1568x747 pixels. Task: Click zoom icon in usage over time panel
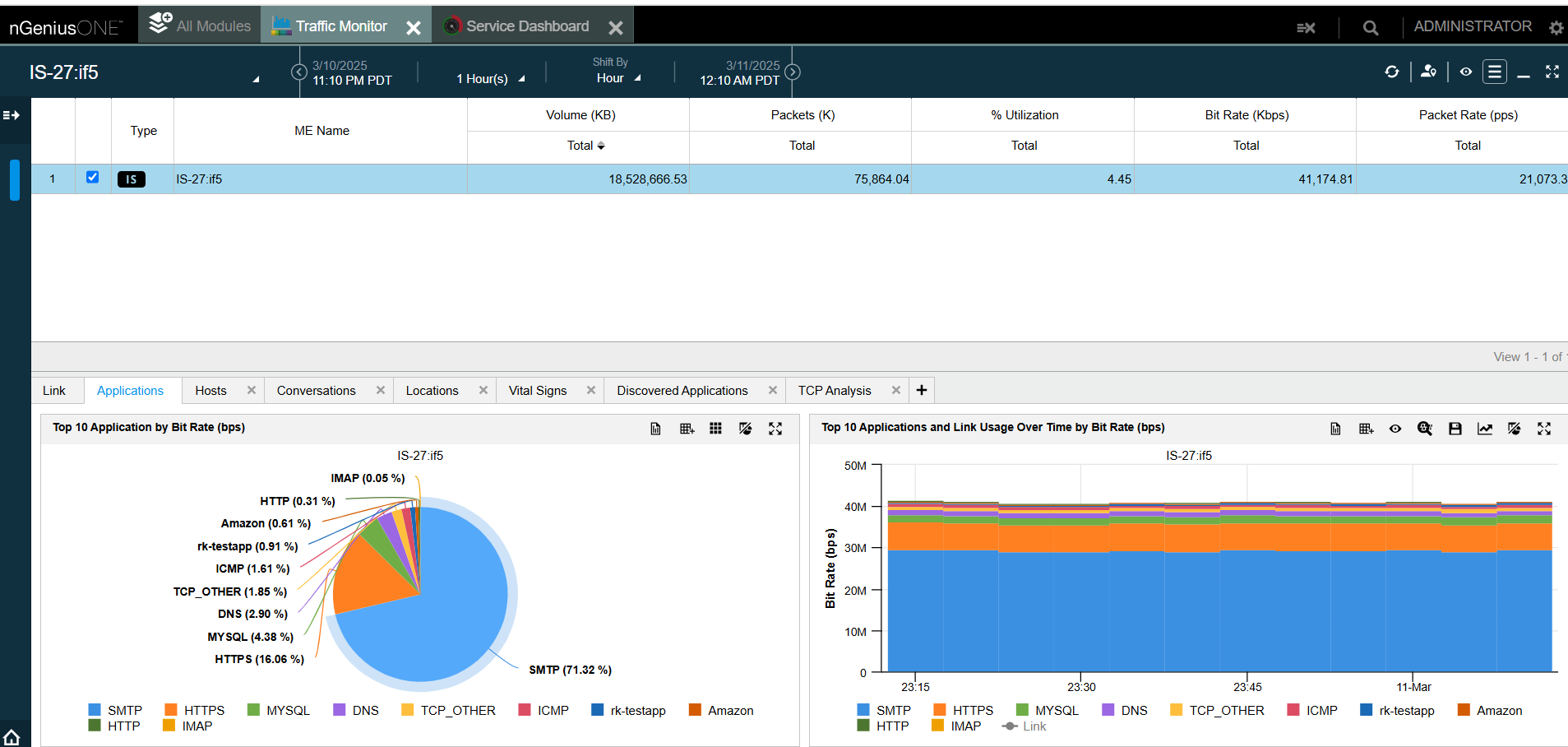point(1424,429)
